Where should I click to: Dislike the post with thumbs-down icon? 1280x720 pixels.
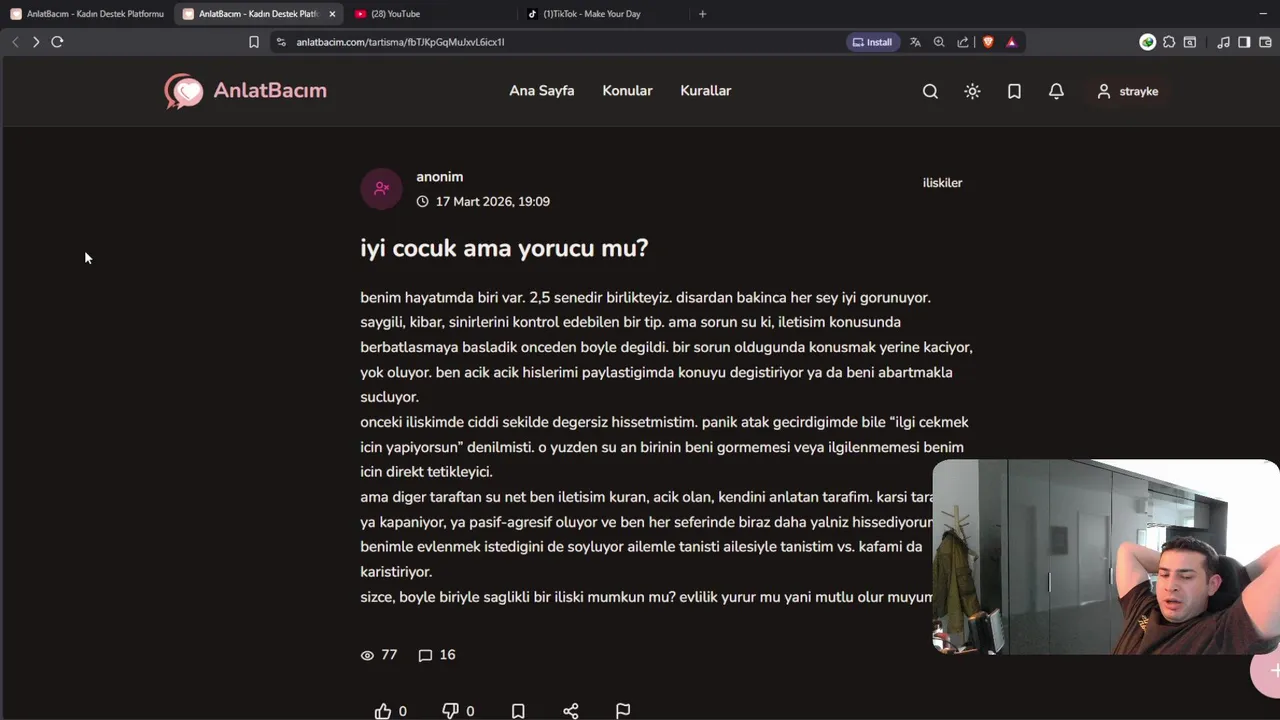point(450,711)
